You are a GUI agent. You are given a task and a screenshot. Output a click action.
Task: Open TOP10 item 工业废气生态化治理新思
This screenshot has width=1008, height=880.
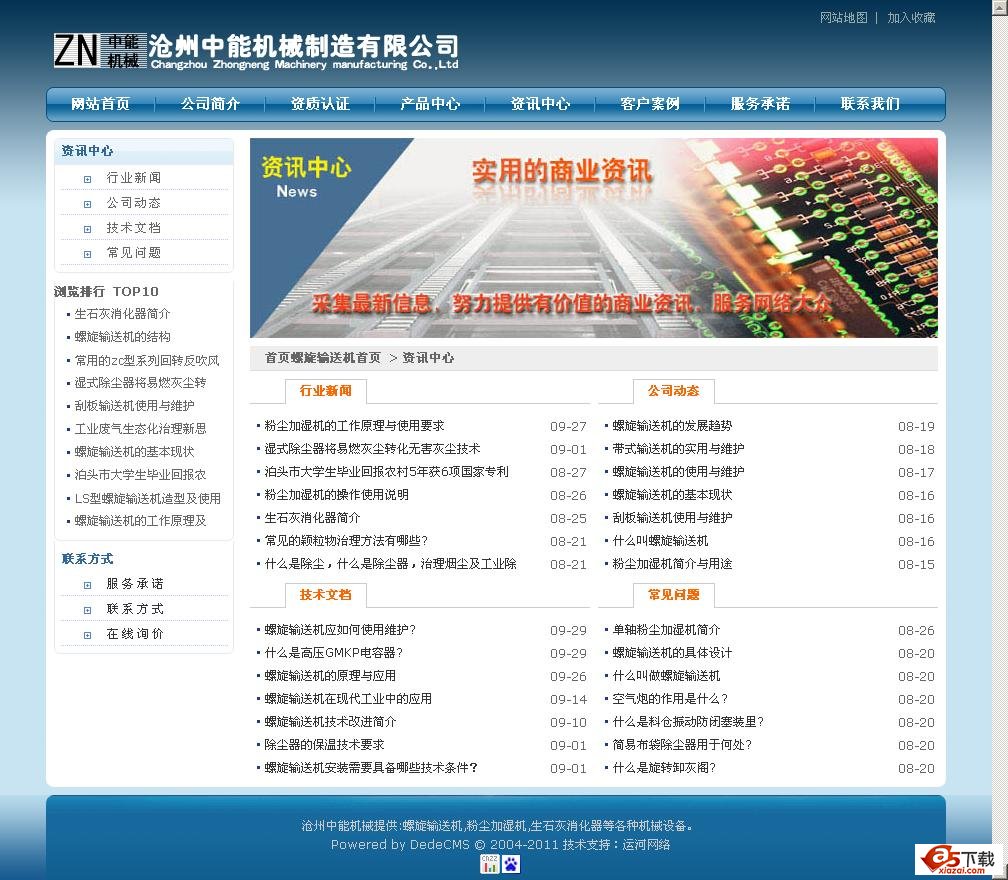coord(140,429)
